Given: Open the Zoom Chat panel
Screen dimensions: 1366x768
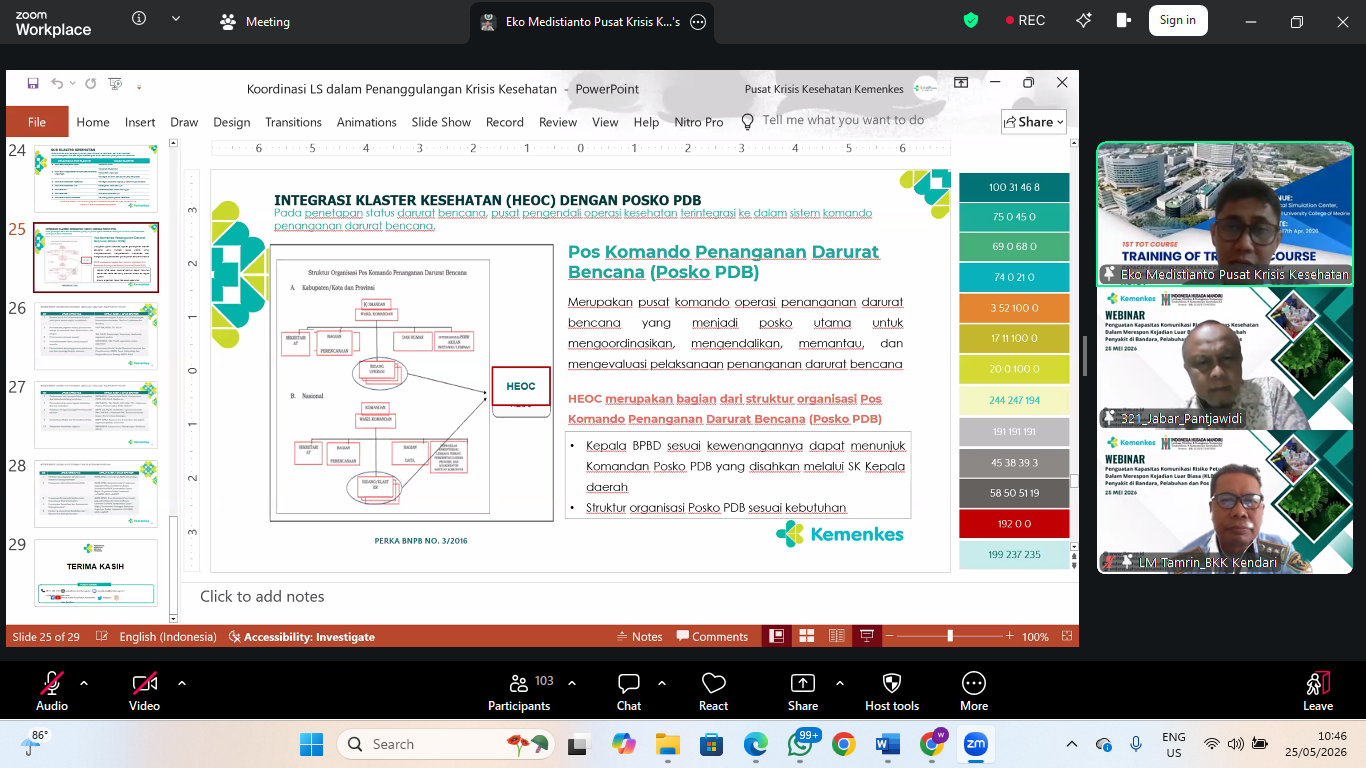Looking at the screenshot, I should coord(629,692).
